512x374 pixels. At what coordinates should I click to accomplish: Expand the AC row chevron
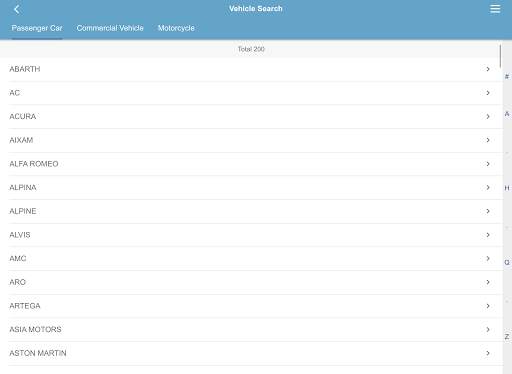tap(488, 93)
